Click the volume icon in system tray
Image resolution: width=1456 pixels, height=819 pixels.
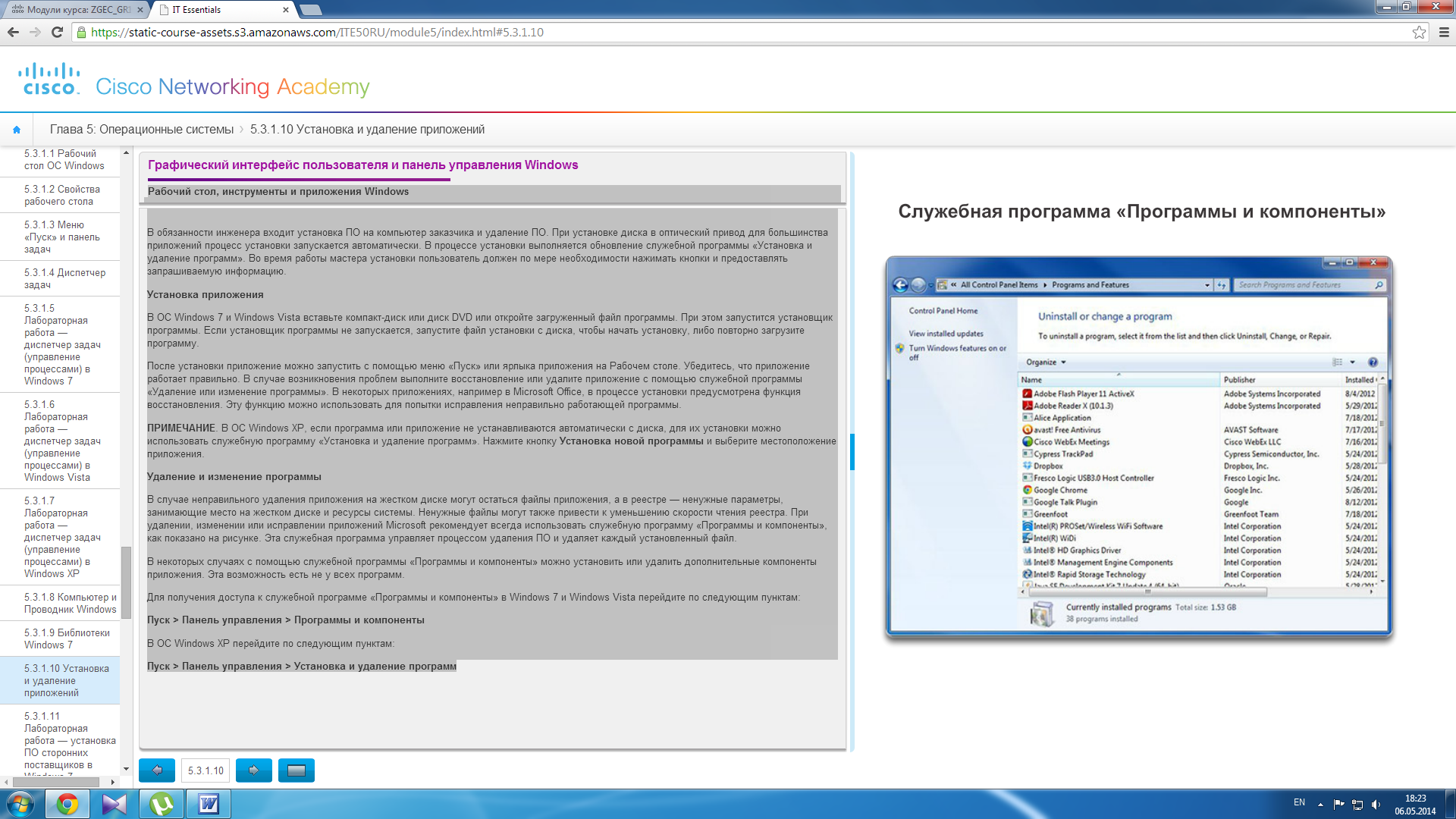[x=1376, y=804]
